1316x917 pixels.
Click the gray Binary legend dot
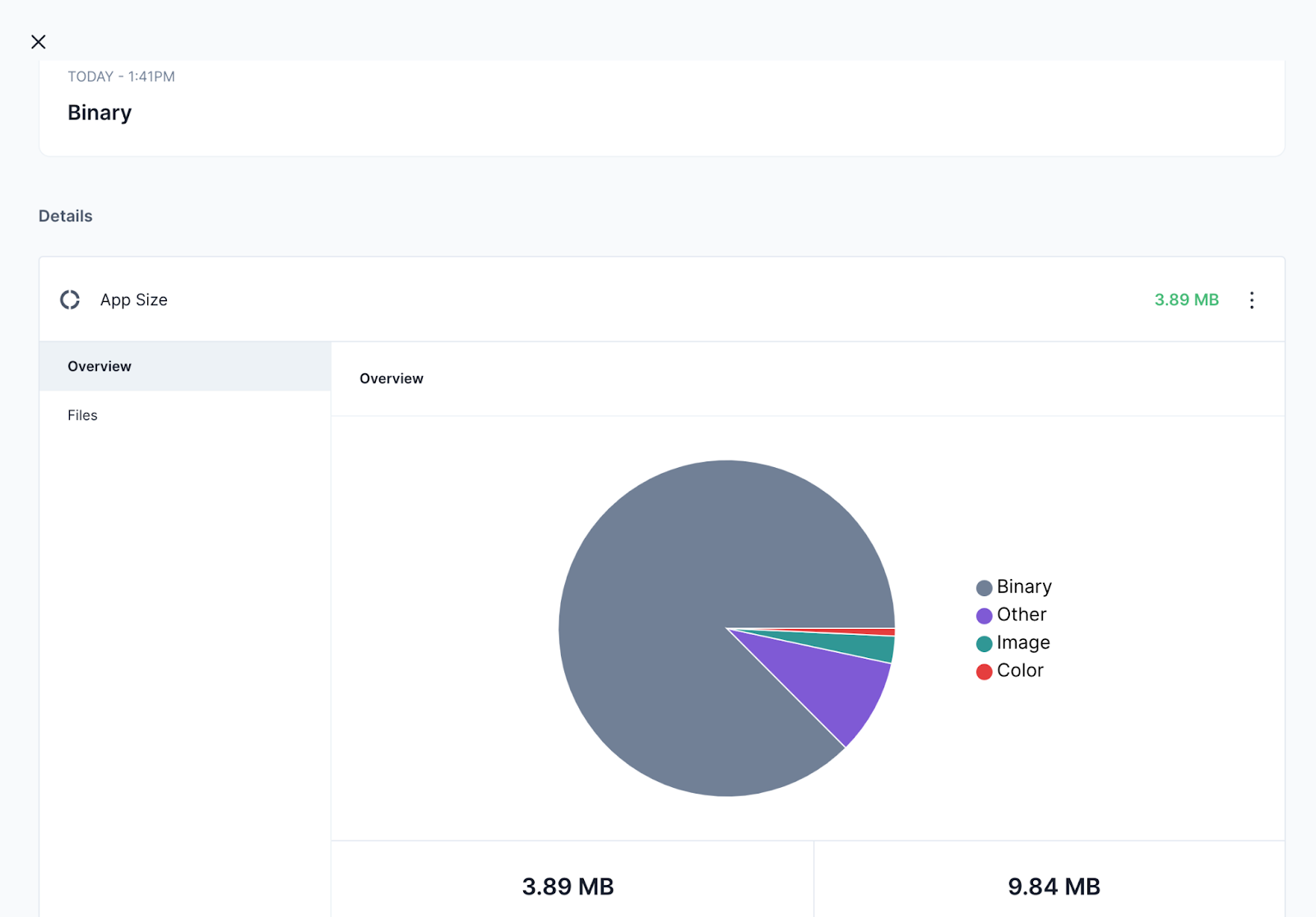coord(982,587)
